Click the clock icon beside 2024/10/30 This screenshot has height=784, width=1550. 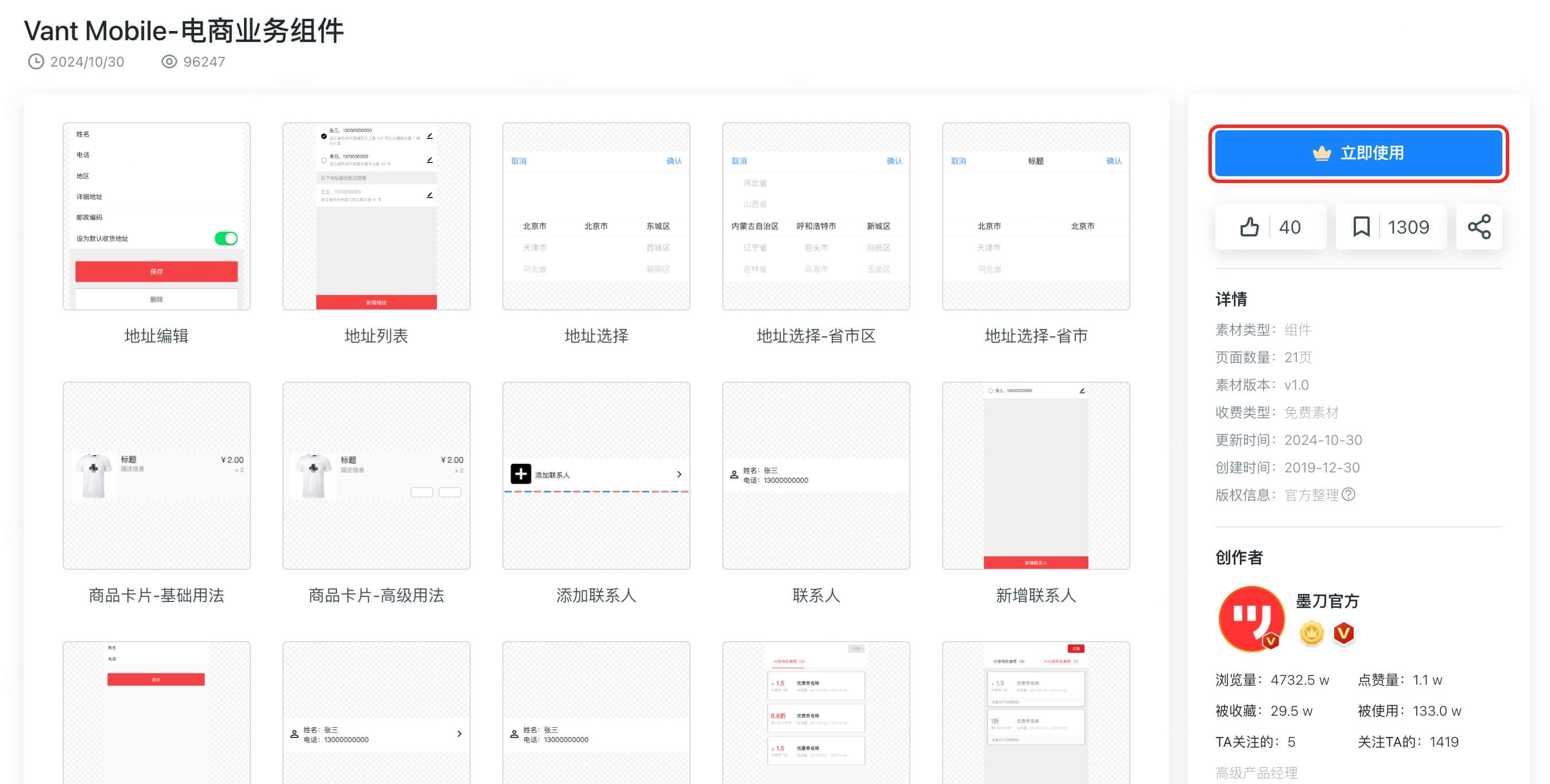click(36, 61)
